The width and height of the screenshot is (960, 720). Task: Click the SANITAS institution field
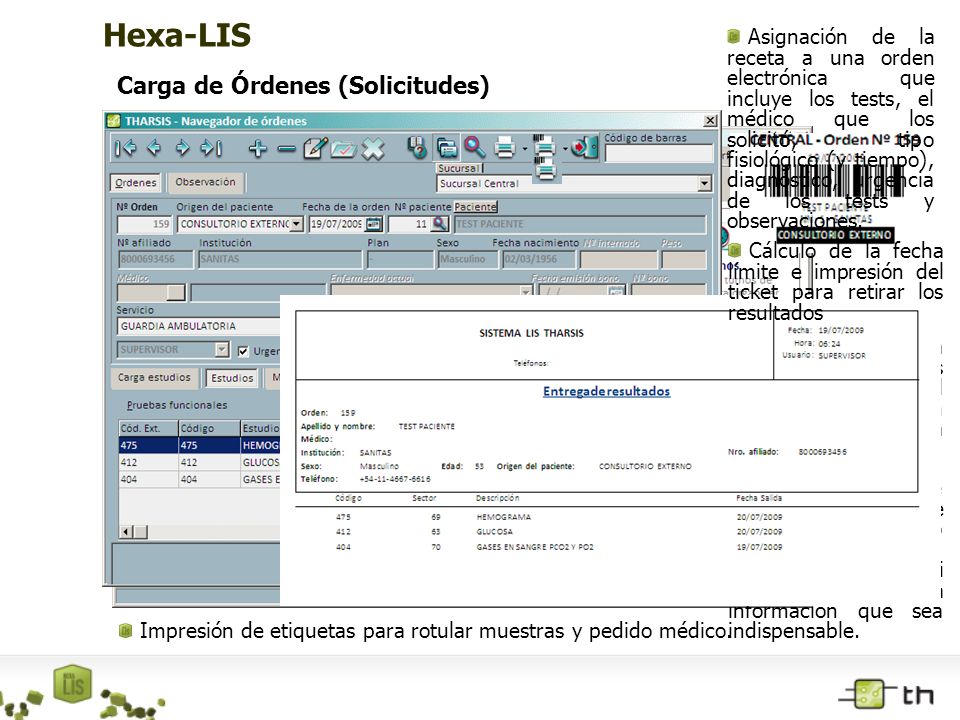(280, 259)
